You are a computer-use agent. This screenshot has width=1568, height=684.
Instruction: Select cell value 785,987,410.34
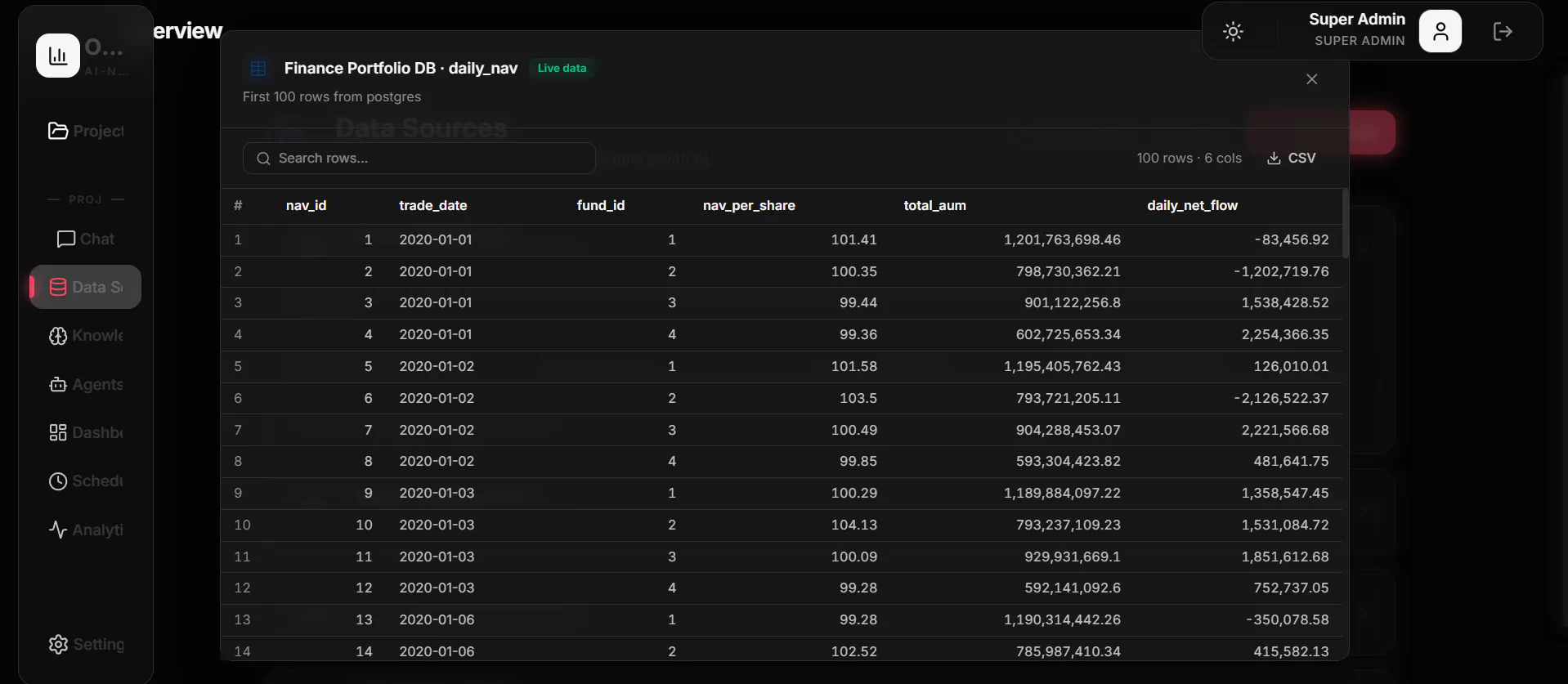[x=1068, y=652]
